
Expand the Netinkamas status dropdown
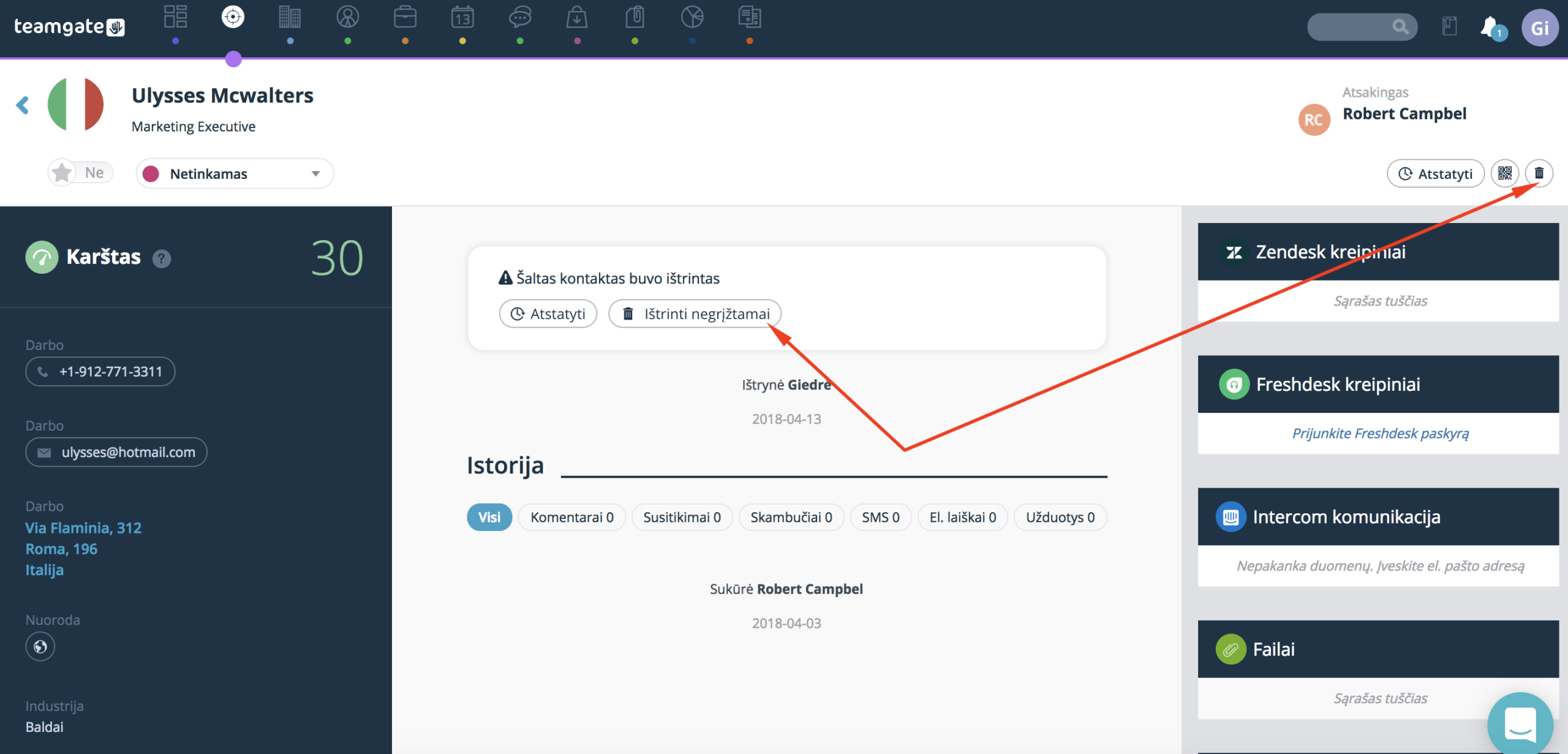235,173
